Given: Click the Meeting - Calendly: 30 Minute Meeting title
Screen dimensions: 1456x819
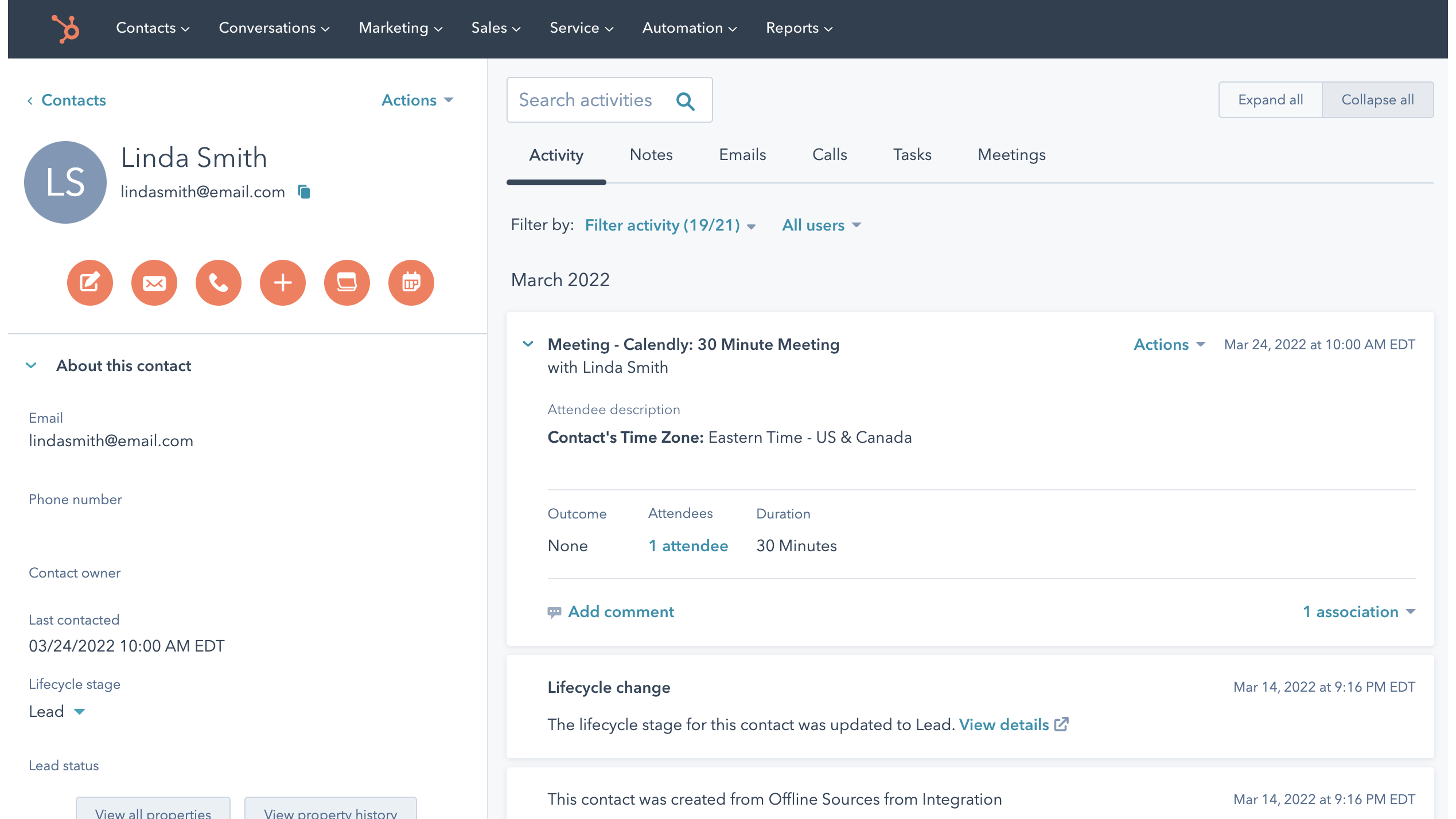Looking at the screenshot, I should [693, 345].
